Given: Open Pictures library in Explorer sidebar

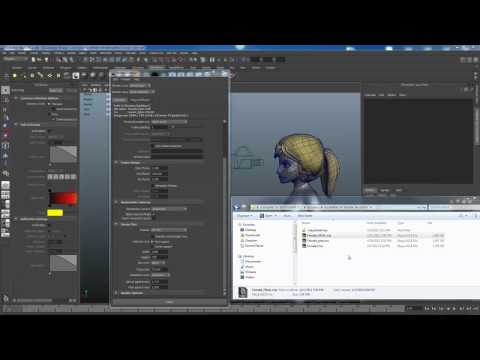Looking at the screenshot, I should tap(248, 272).
